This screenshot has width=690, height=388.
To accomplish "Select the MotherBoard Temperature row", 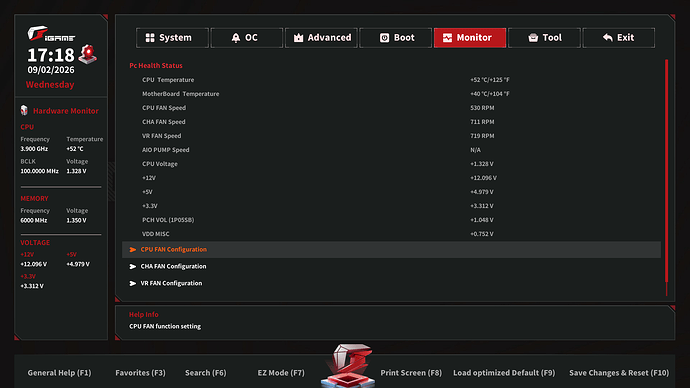I will pos(391,94).
